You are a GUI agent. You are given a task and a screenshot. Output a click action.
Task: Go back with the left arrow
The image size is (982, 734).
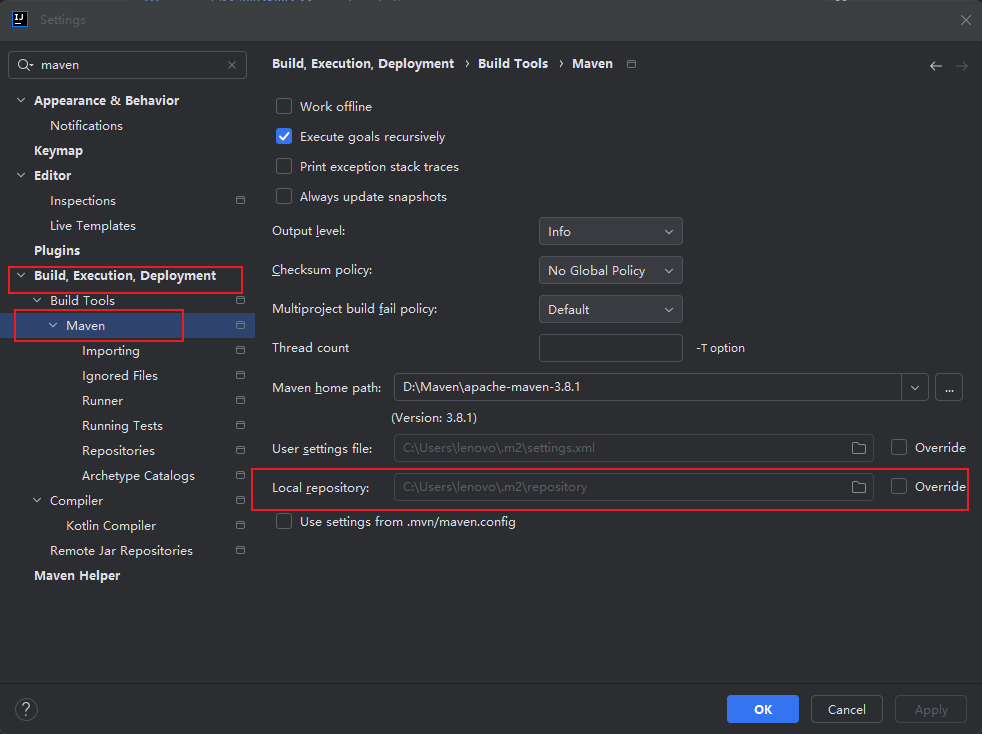click(x=936, y=66)
